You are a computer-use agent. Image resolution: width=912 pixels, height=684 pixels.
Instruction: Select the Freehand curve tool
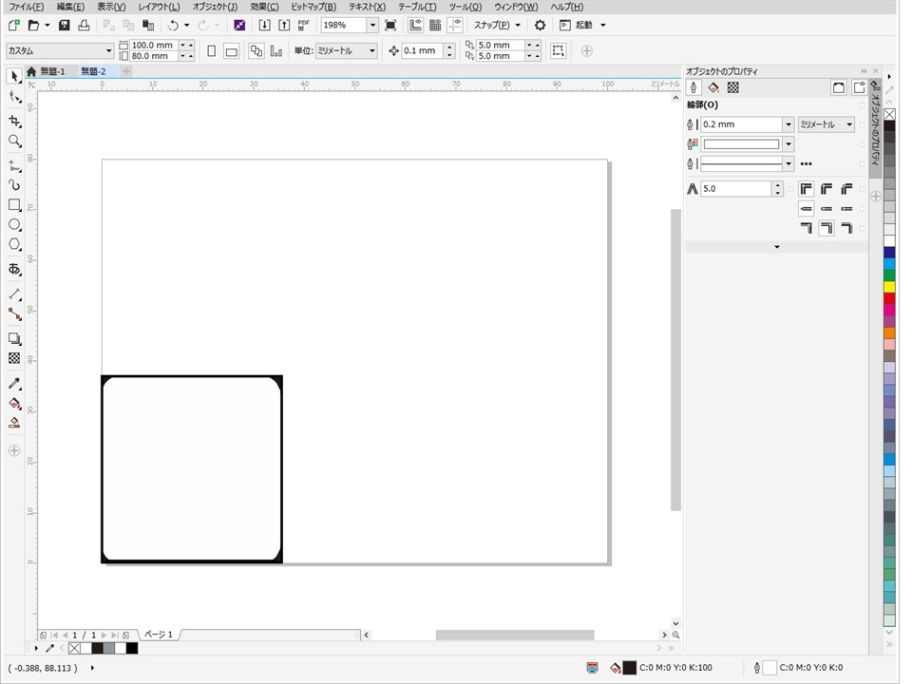coord(15,166)
